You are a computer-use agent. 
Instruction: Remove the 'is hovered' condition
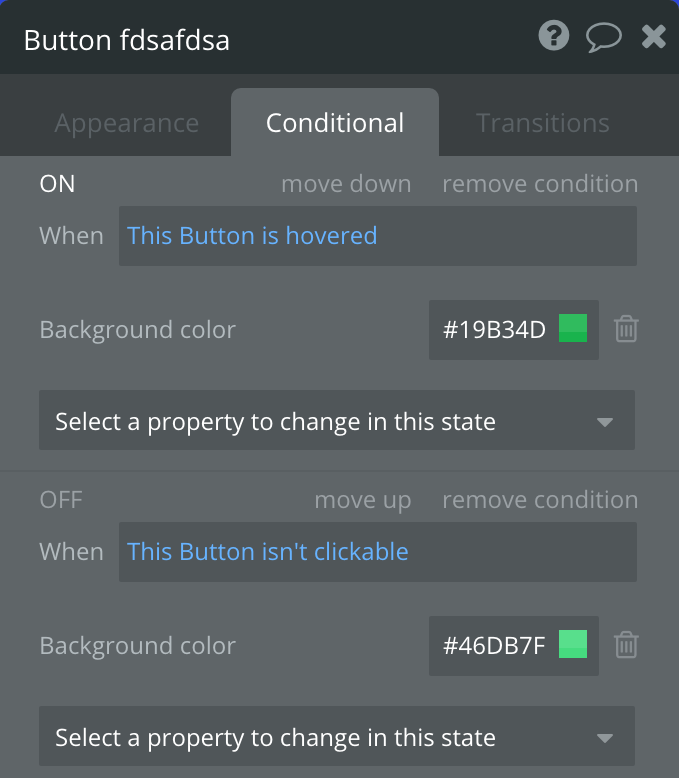(540, 184)
